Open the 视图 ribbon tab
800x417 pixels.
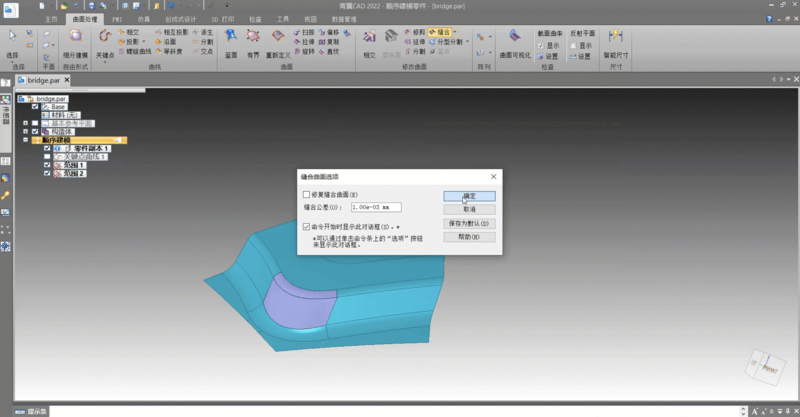[x=310, y=19]
